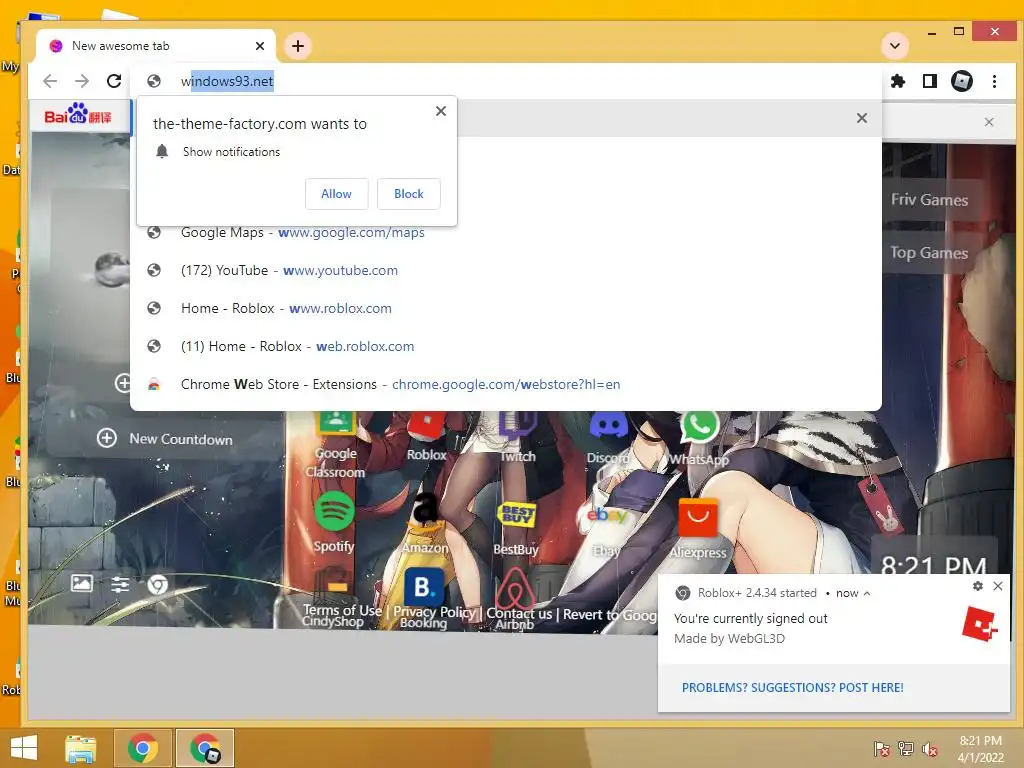The image size is (1024, 768).
Task: Close the notification permission popup
Action: [x=441, y=111]
